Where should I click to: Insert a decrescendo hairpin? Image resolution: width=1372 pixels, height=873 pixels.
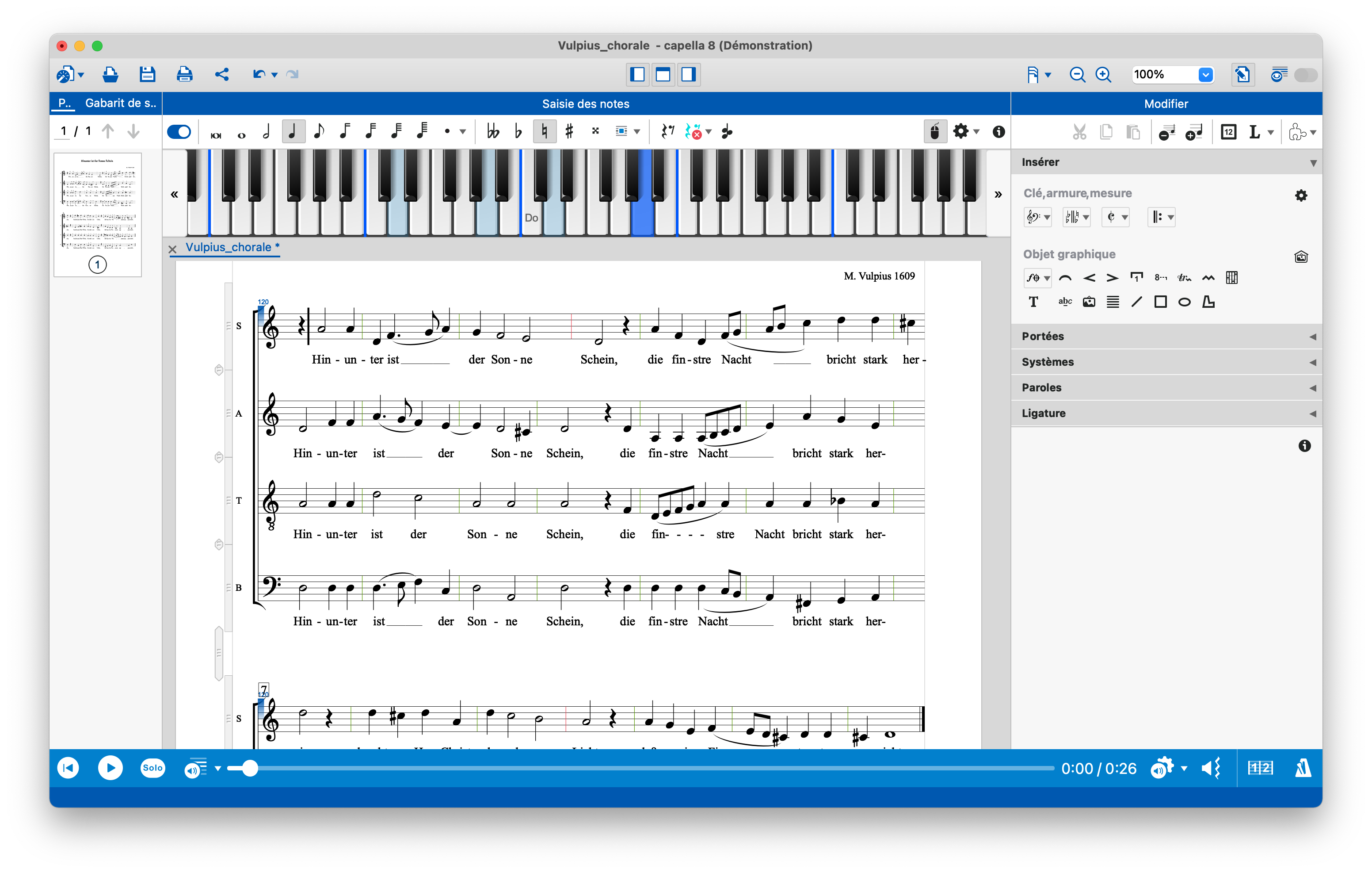(1112, 278)
